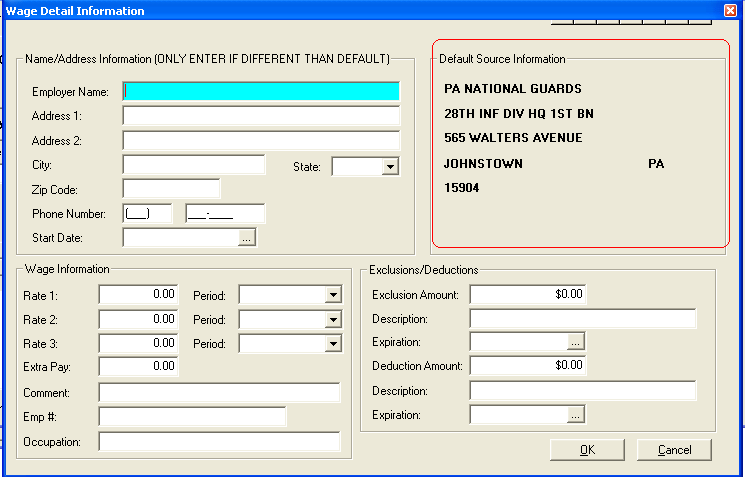Viewport: 745px width, 477px height.
Task: Click the Occupation text field
Action: click(219, 441)
